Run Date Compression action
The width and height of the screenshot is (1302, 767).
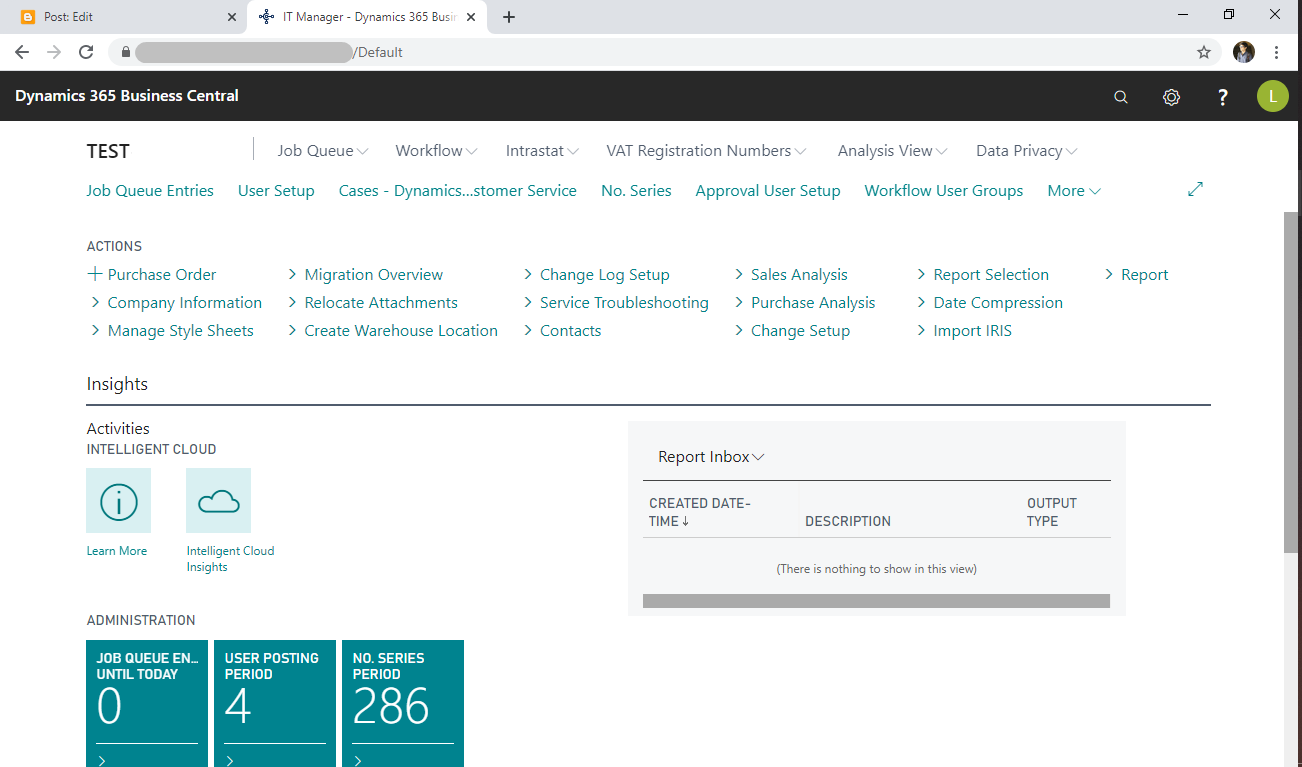click(x=990, y=303)
